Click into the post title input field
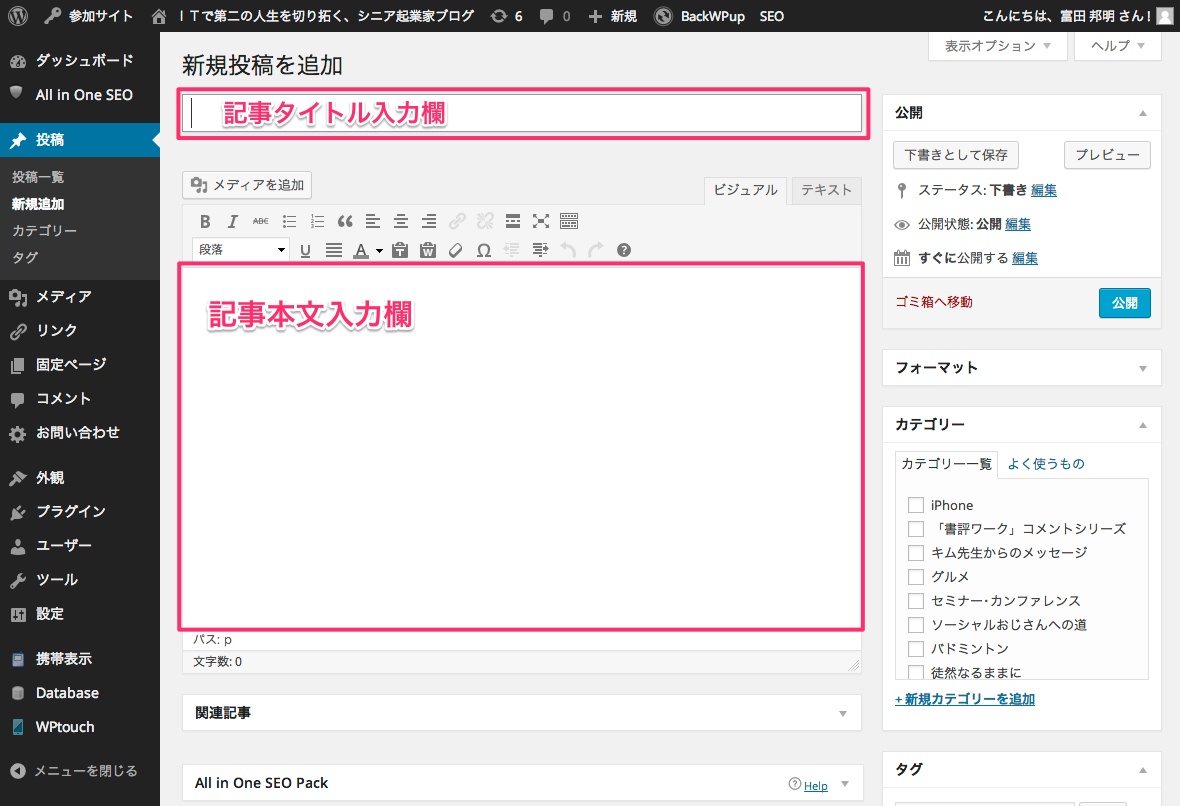This screenshot has height=806, width=1180. click(520, 113)
